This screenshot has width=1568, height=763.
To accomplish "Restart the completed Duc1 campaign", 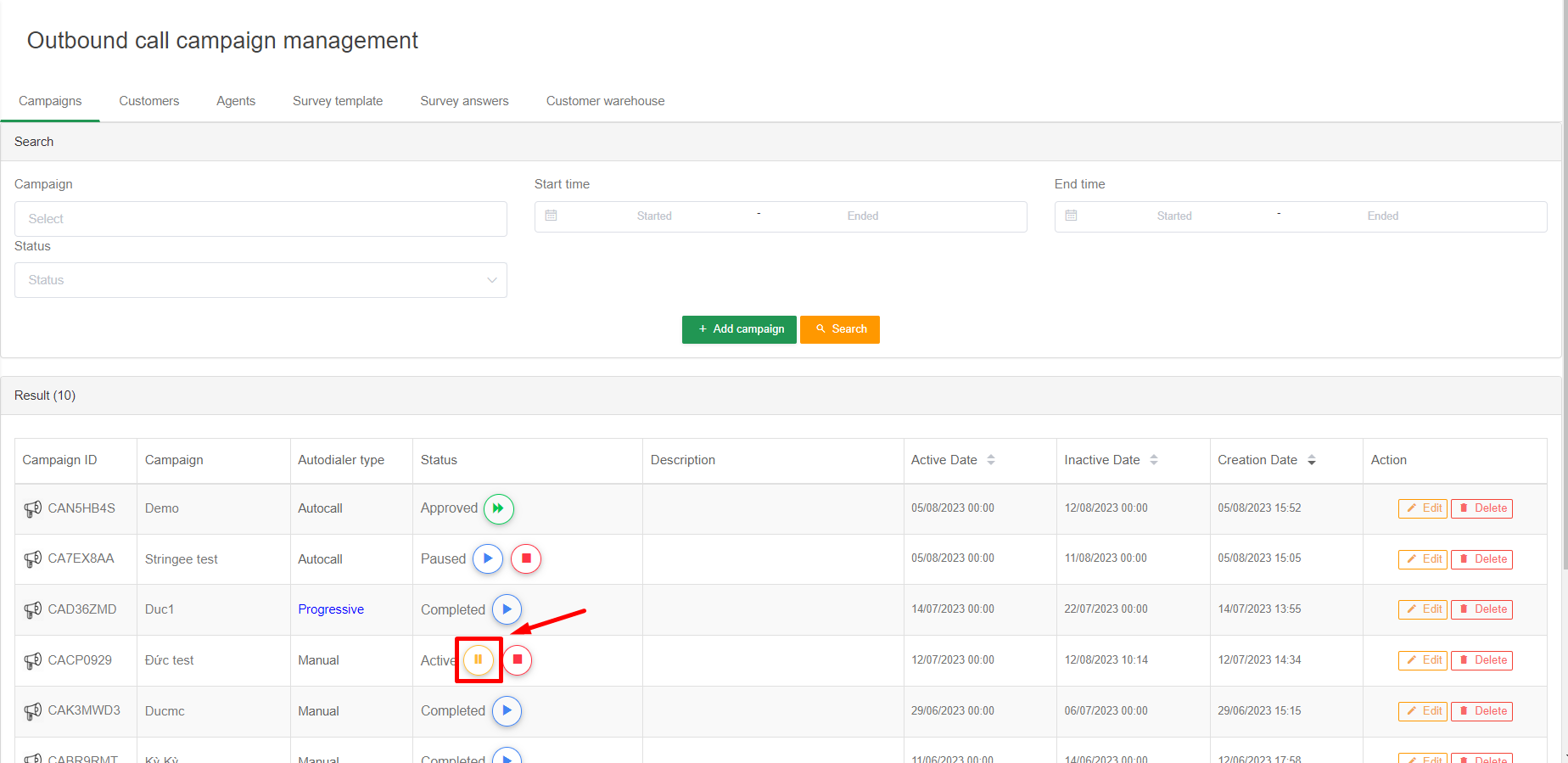I will point(507,609).
